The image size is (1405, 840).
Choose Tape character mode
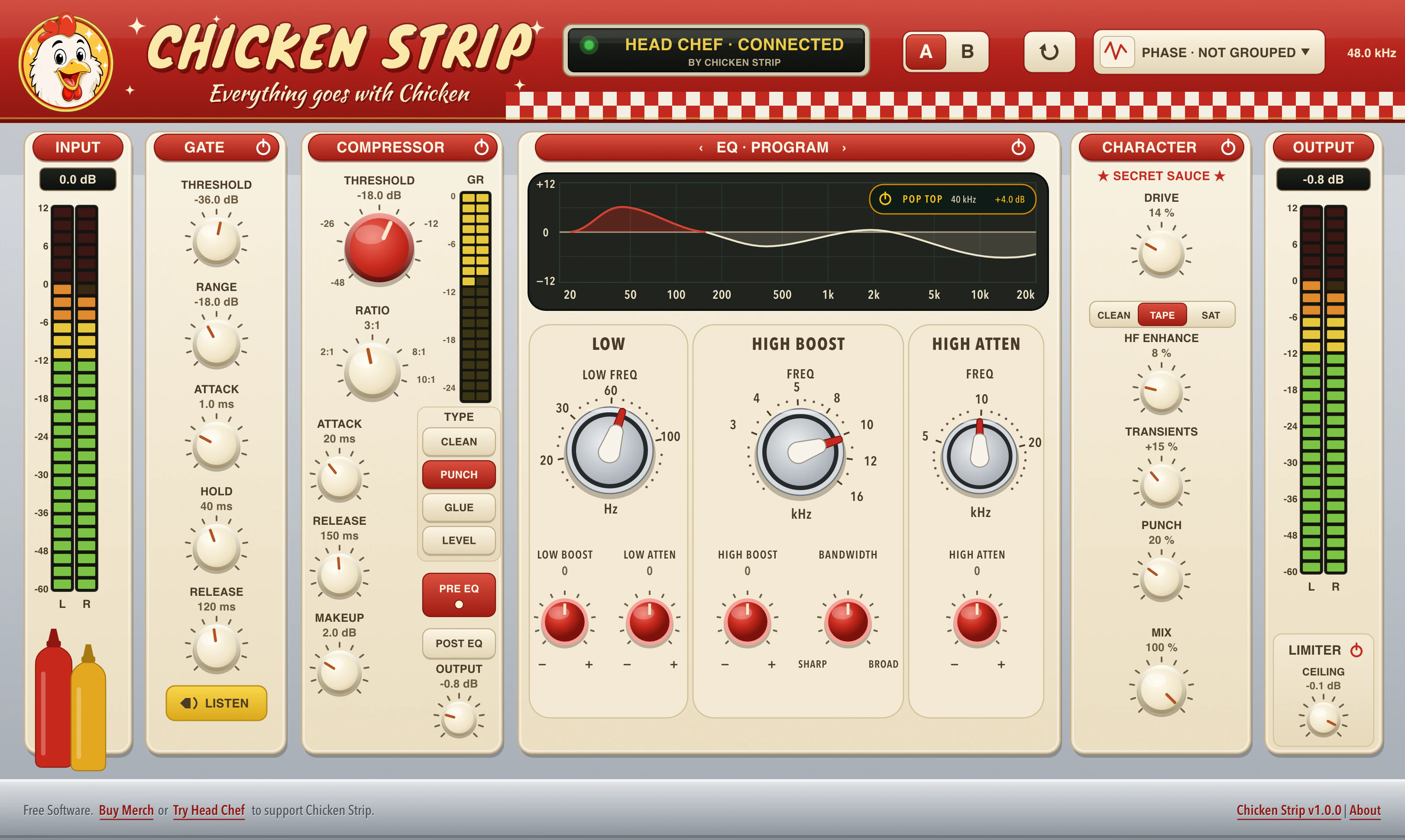[x=1162, y=315]
